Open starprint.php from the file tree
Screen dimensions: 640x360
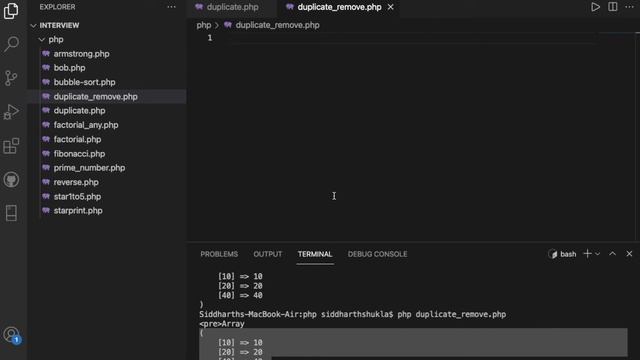(78, 211)
